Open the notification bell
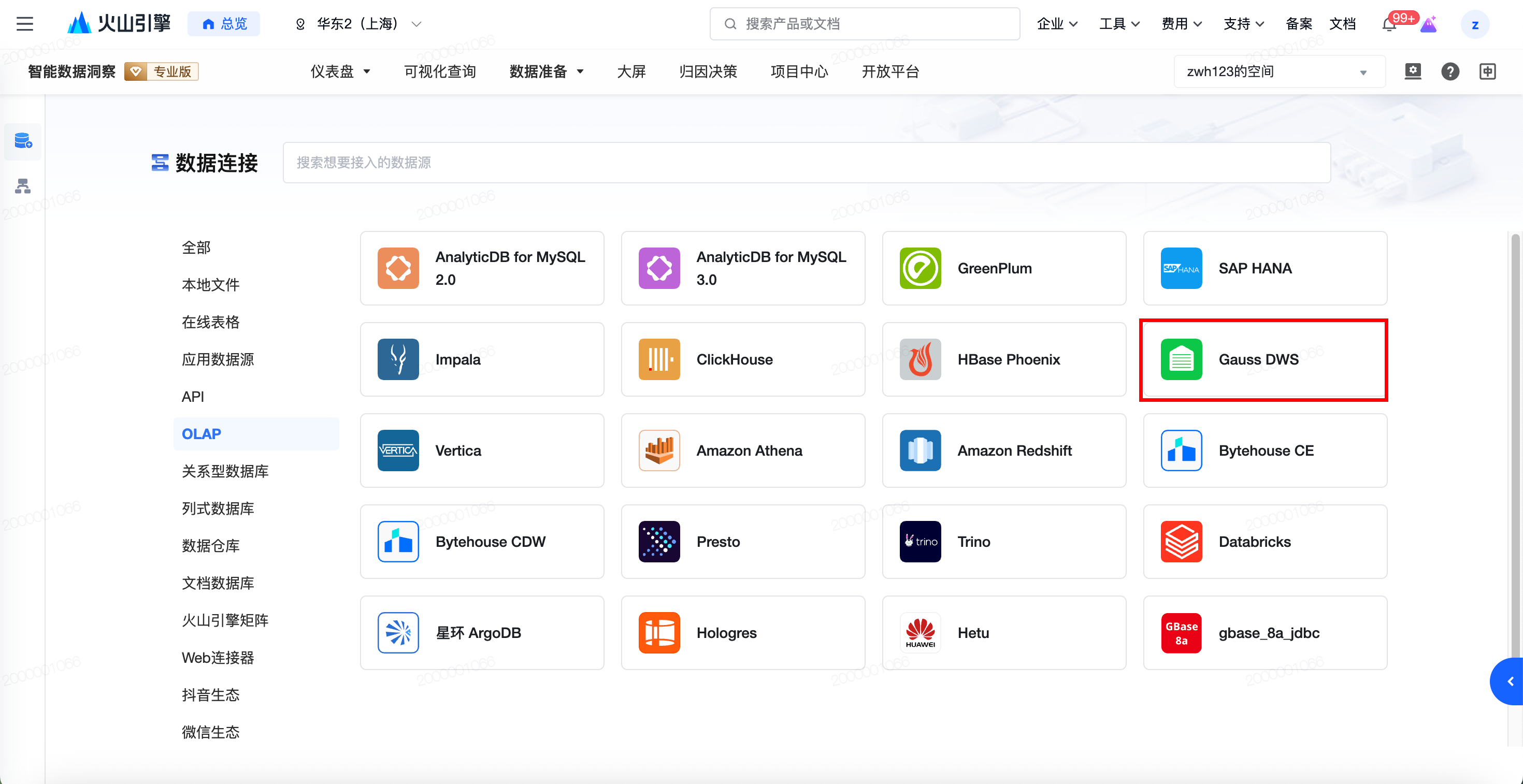This screenshot has width=1523, height=784. coord(1389,24)
